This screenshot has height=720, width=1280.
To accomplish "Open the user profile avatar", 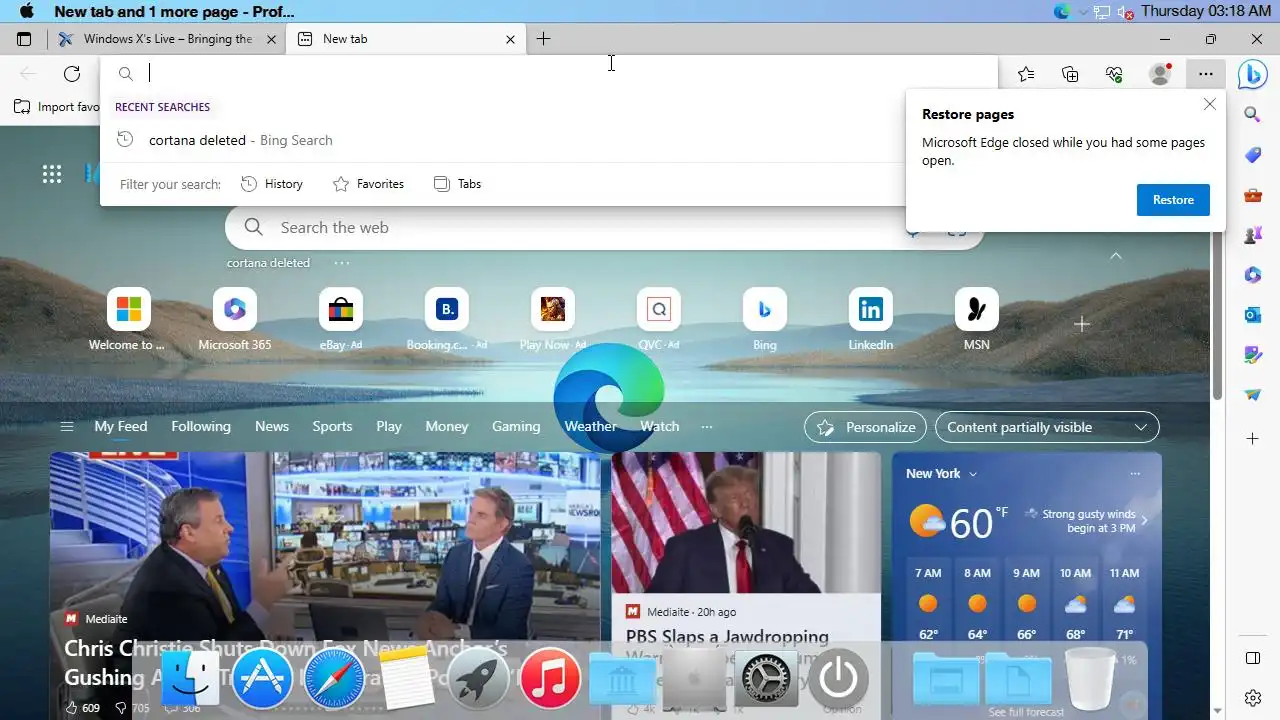I will tap(1160, 73).
